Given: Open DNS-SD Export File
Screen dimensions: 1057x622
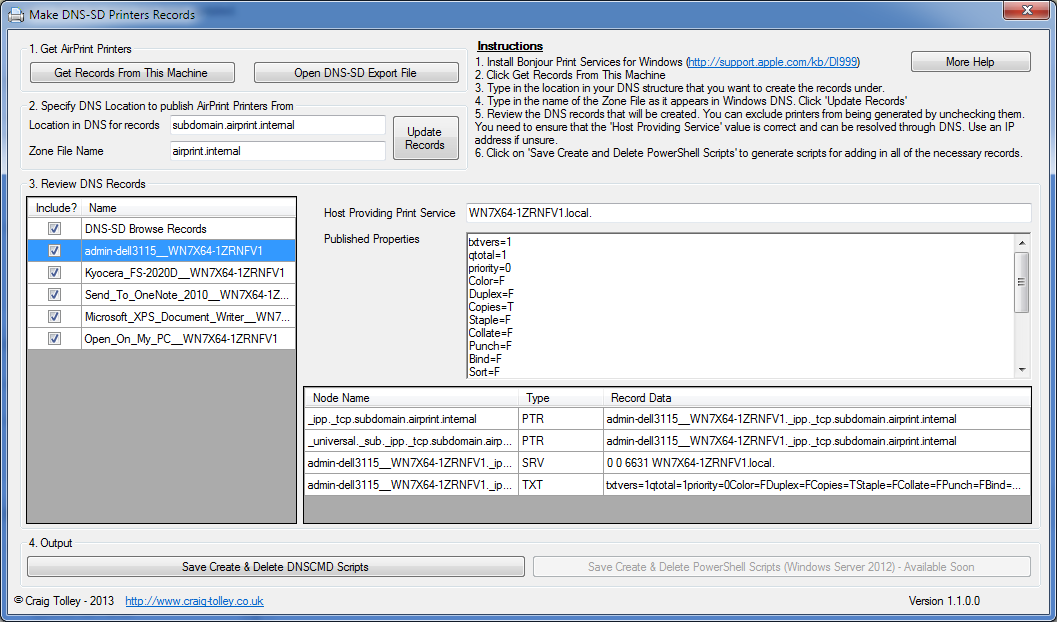Looking at the screenshot, I should tap(356, 73).
